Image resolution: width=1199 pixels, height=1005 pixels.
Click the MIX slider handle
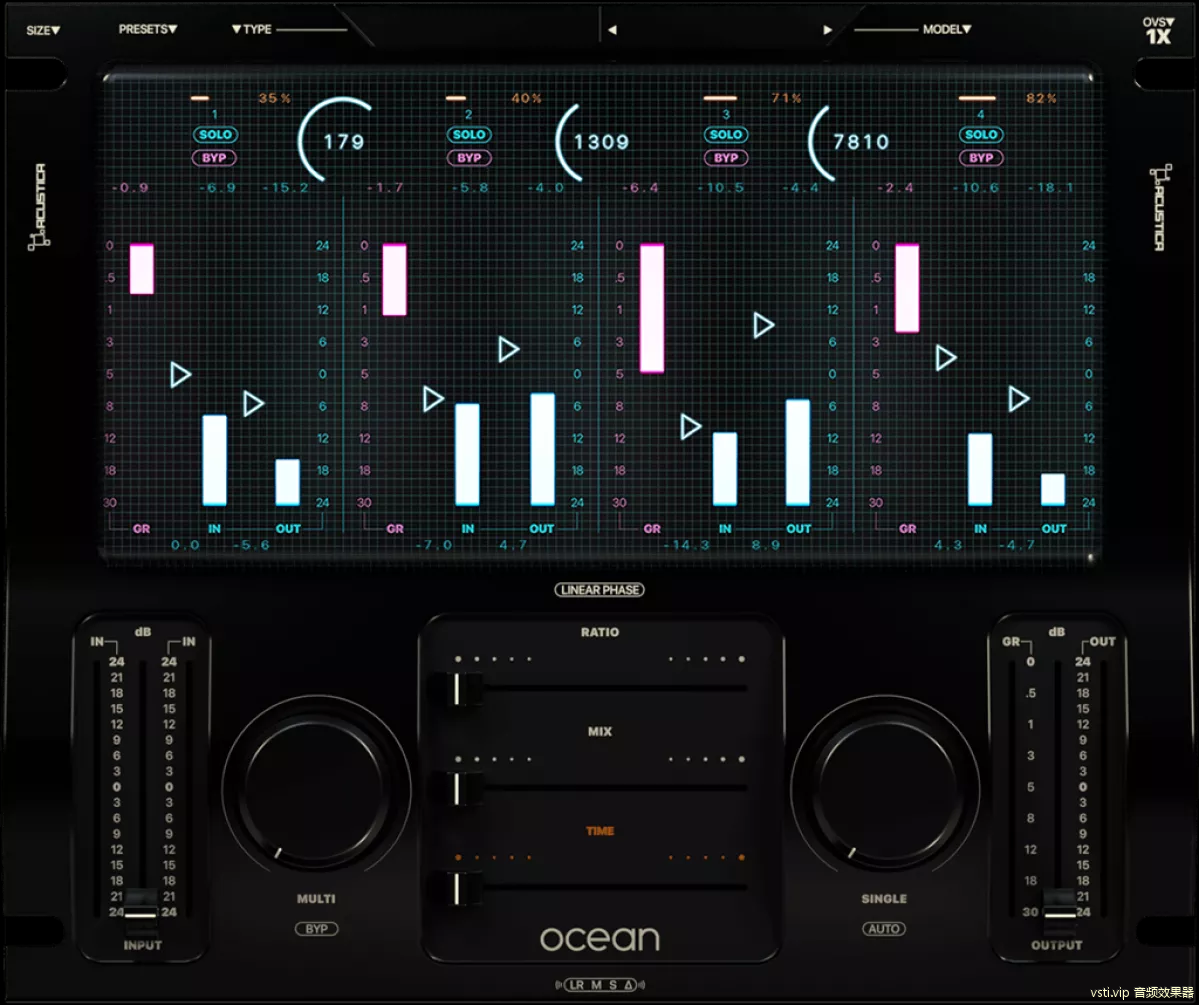coord(457,788)
